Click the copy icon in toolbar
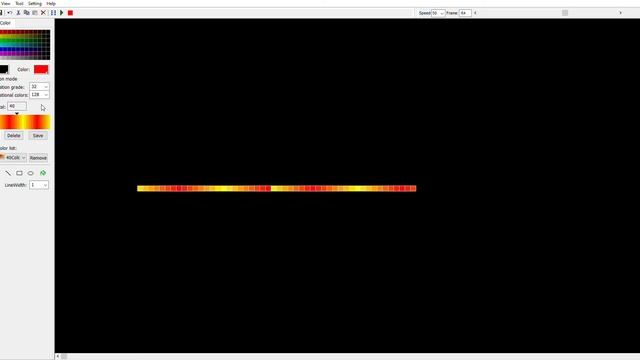 click(27, 13)
